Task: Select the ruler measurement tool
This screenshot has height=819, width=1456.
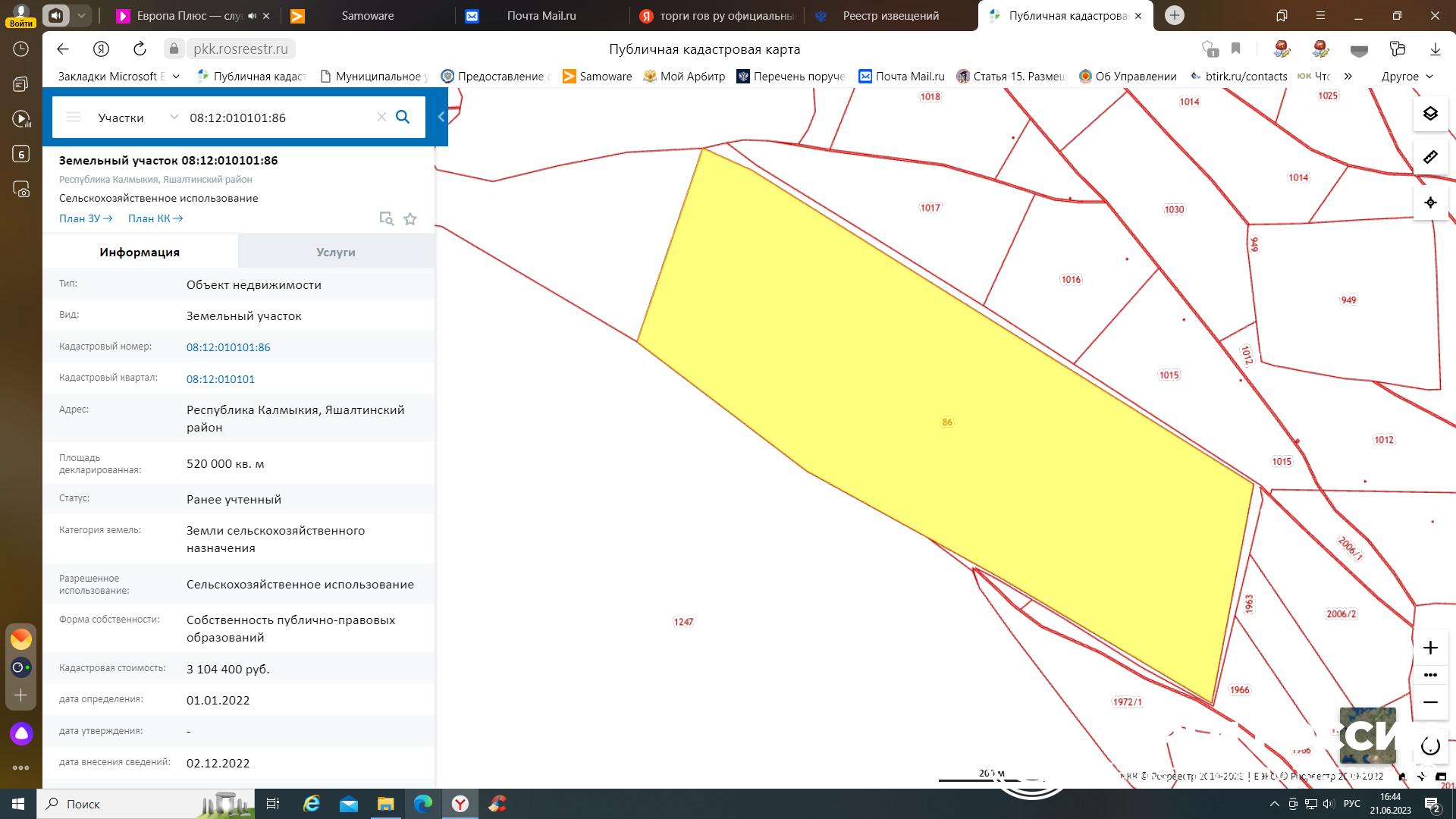Action: click(1430, 157)
